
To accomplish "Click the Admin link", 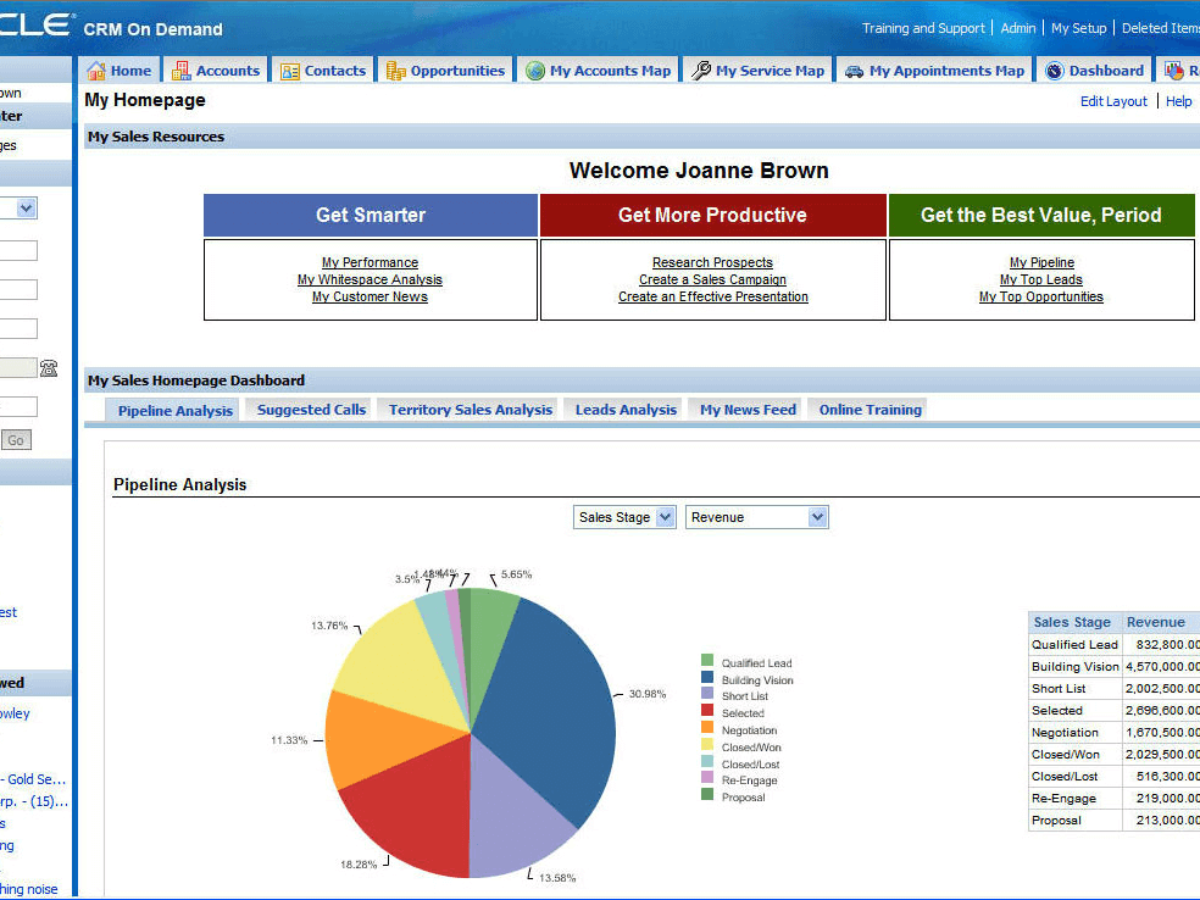I will [1018, 28].
